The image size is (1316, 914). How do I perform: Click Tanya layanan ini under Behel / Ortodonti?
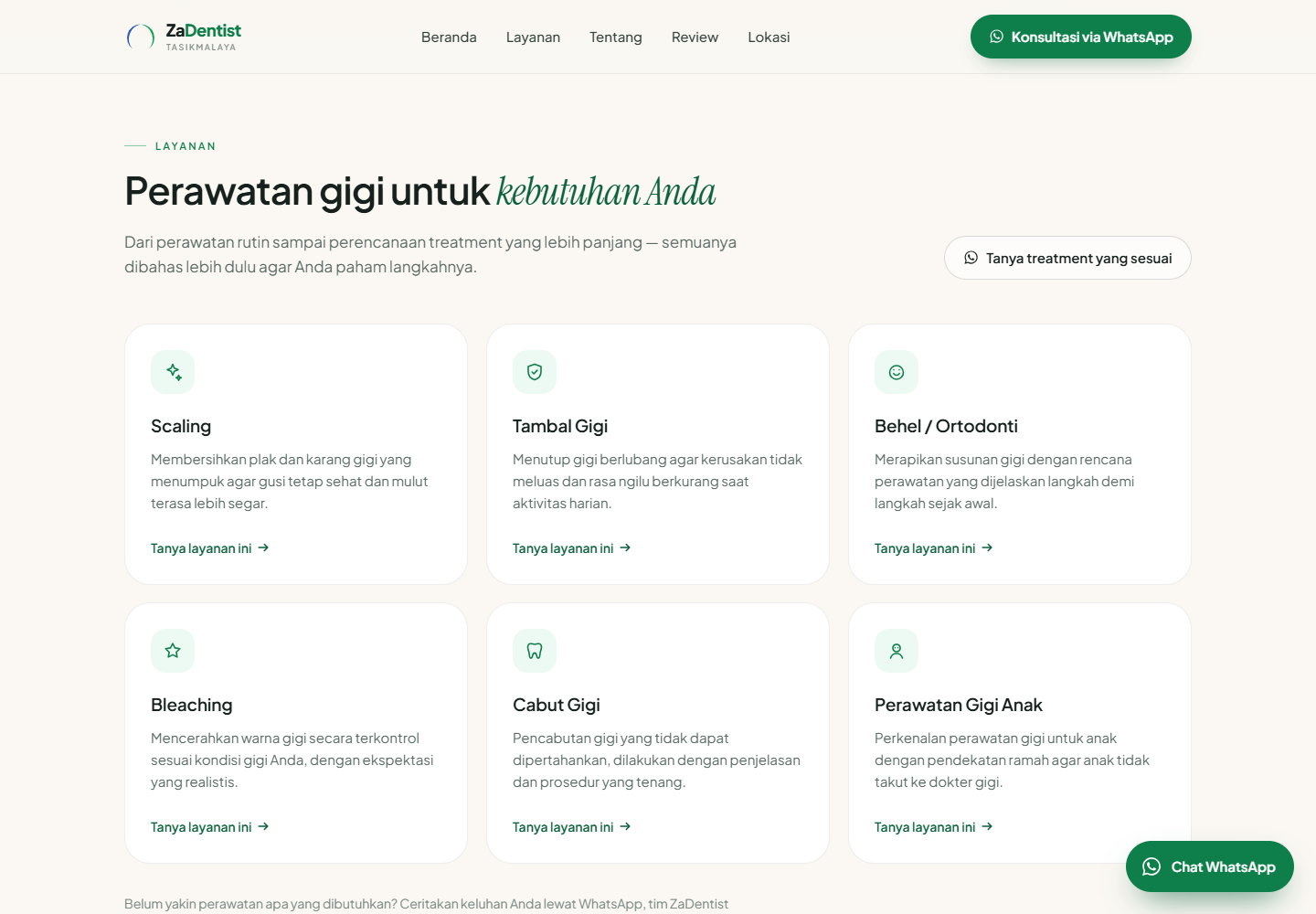[x=934, y=548]
